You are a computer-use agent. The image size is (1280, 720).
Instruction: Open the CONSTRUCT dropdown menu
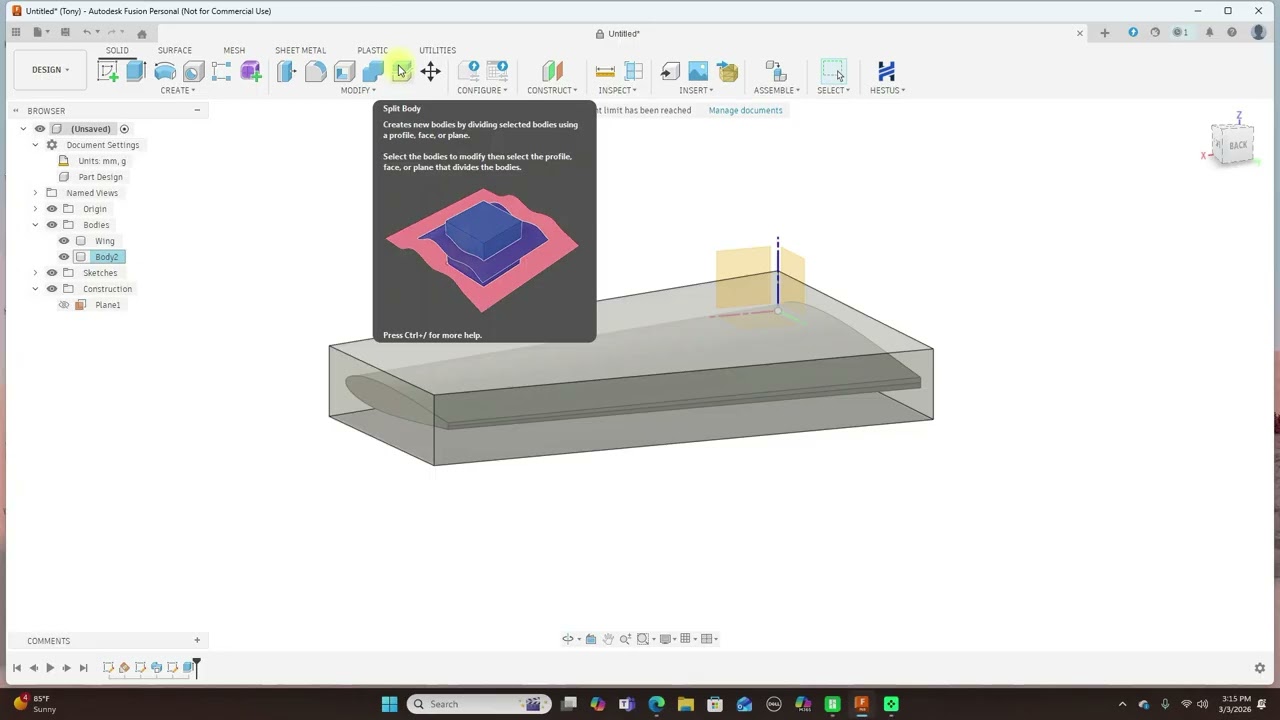(552, 90)
